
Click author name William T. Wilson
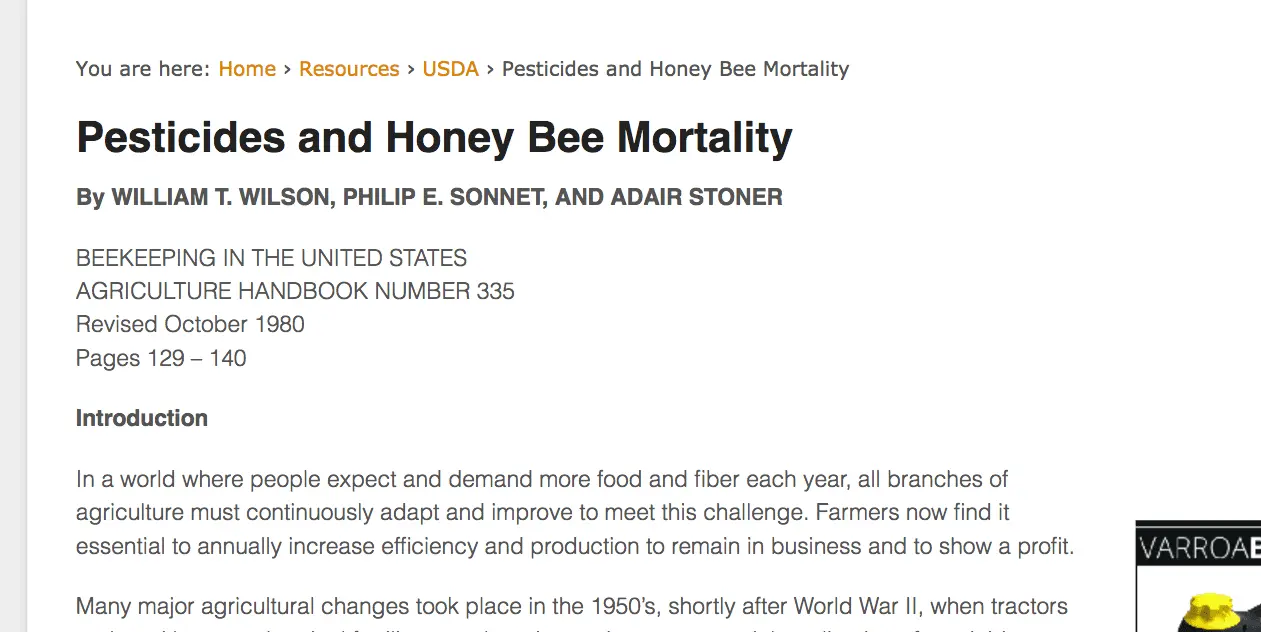(x=220, y=197)
